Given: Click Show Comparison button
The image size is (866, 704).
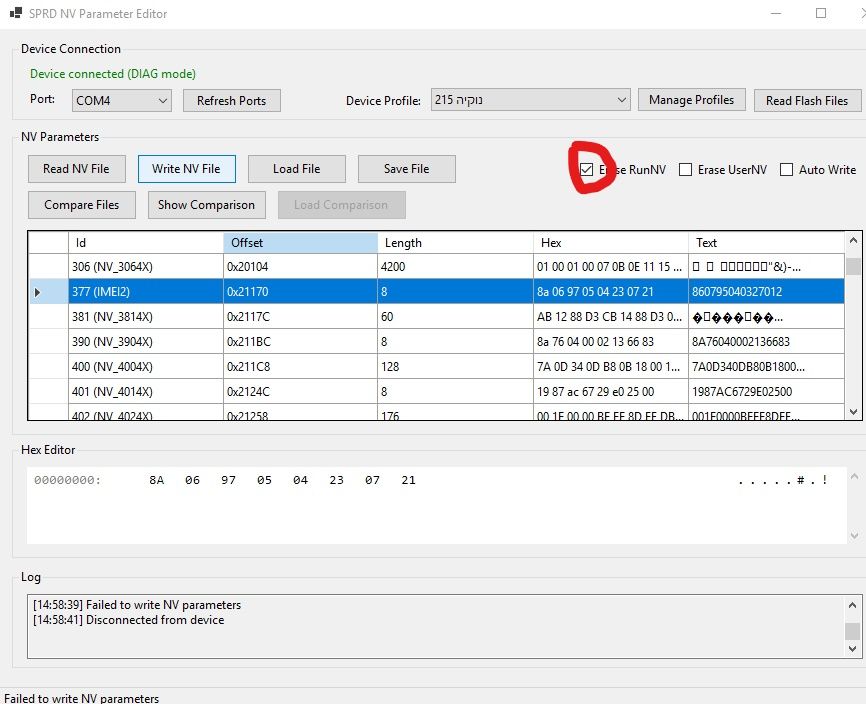Looking at the screenshot, I should coord(206,205).
